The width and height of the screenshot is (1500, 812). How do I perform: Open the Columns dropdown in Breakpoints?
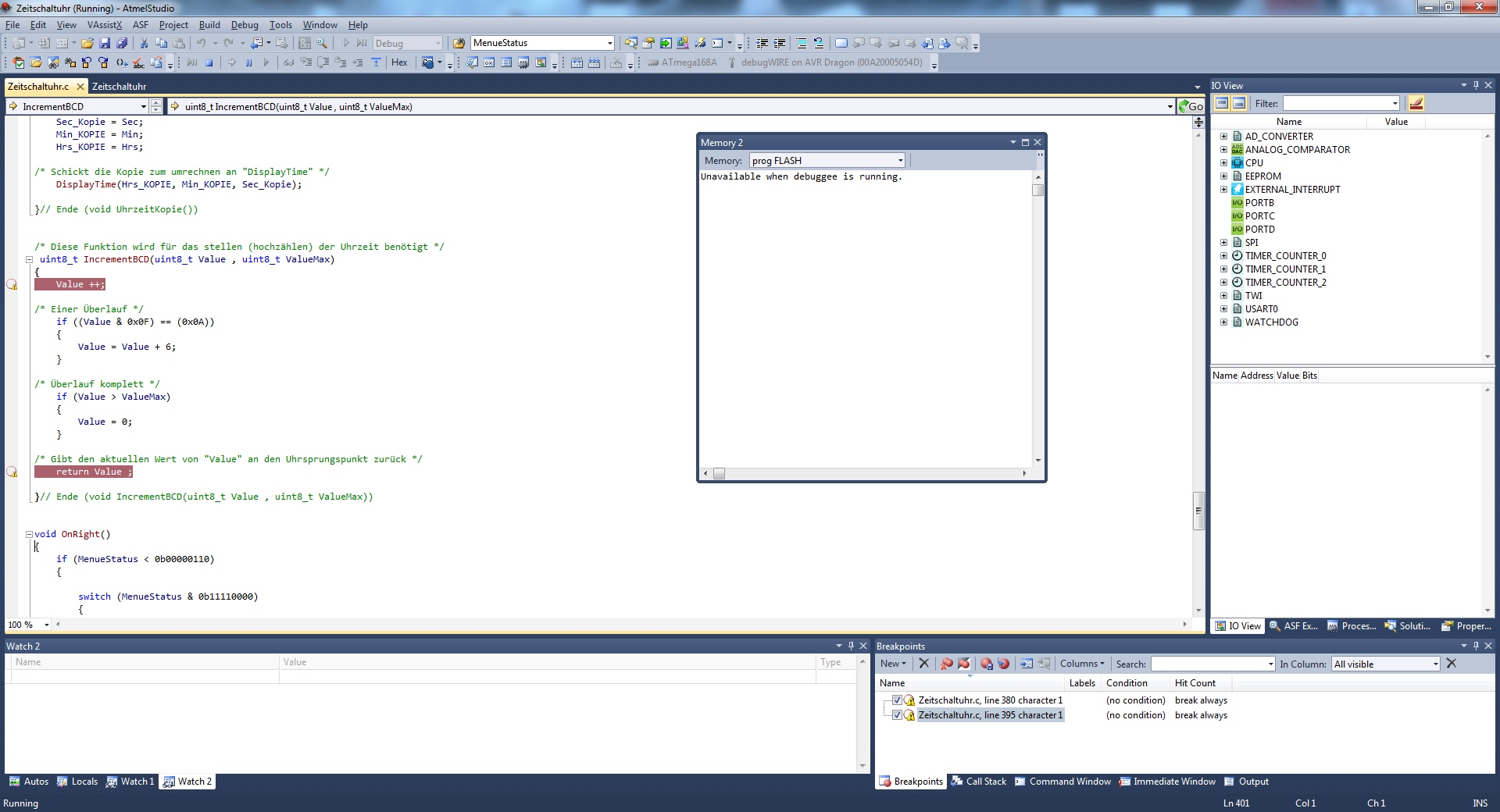coord(1082,664)
